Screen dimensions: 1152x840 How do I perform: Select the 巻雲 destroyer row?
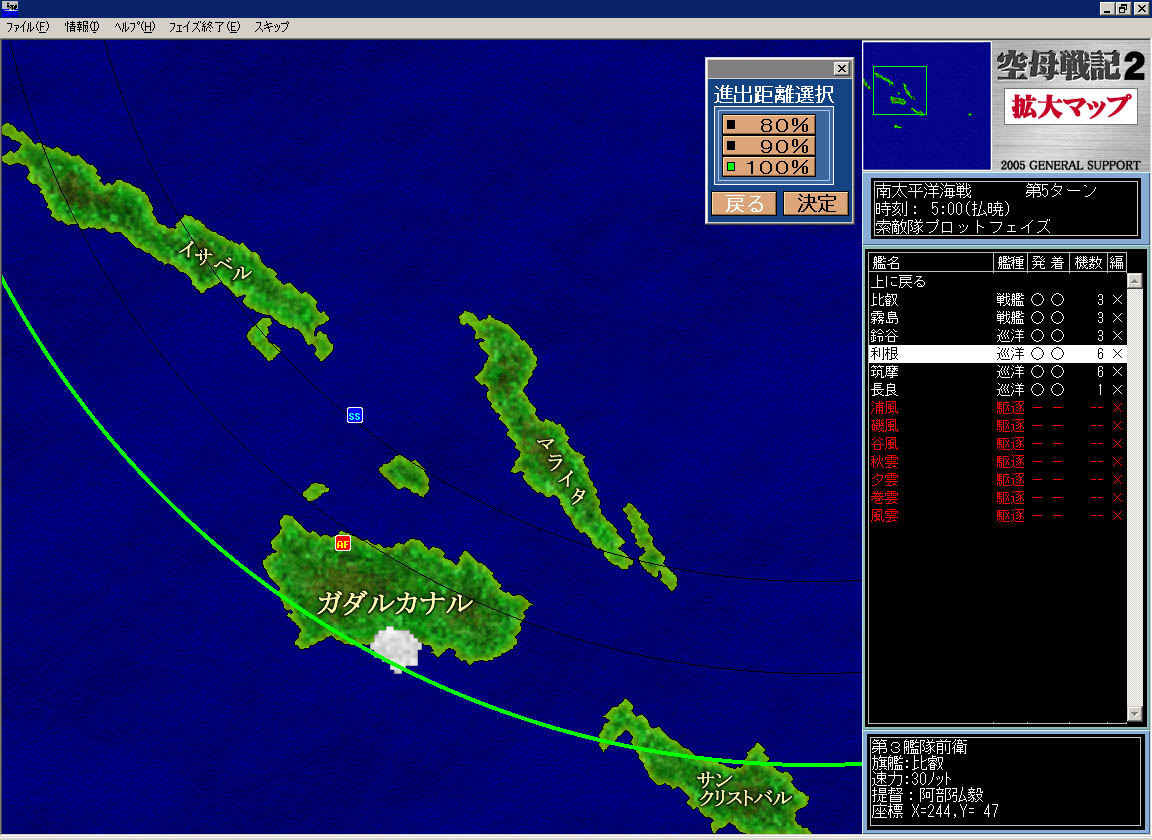998,498
